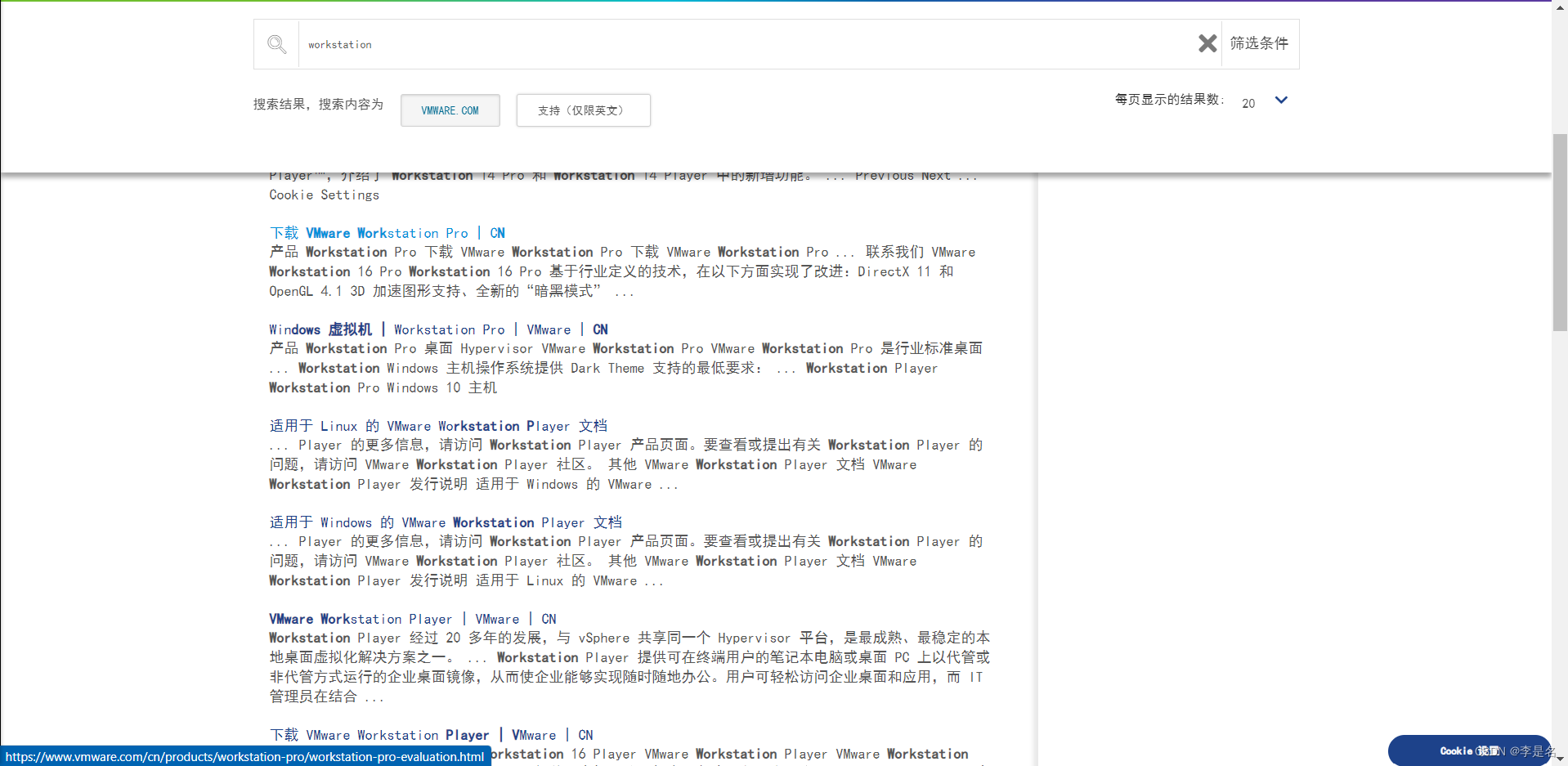Focus the search field containing 'workstation'
This screenshot has width=1568, height=766.
coord(747,44)
